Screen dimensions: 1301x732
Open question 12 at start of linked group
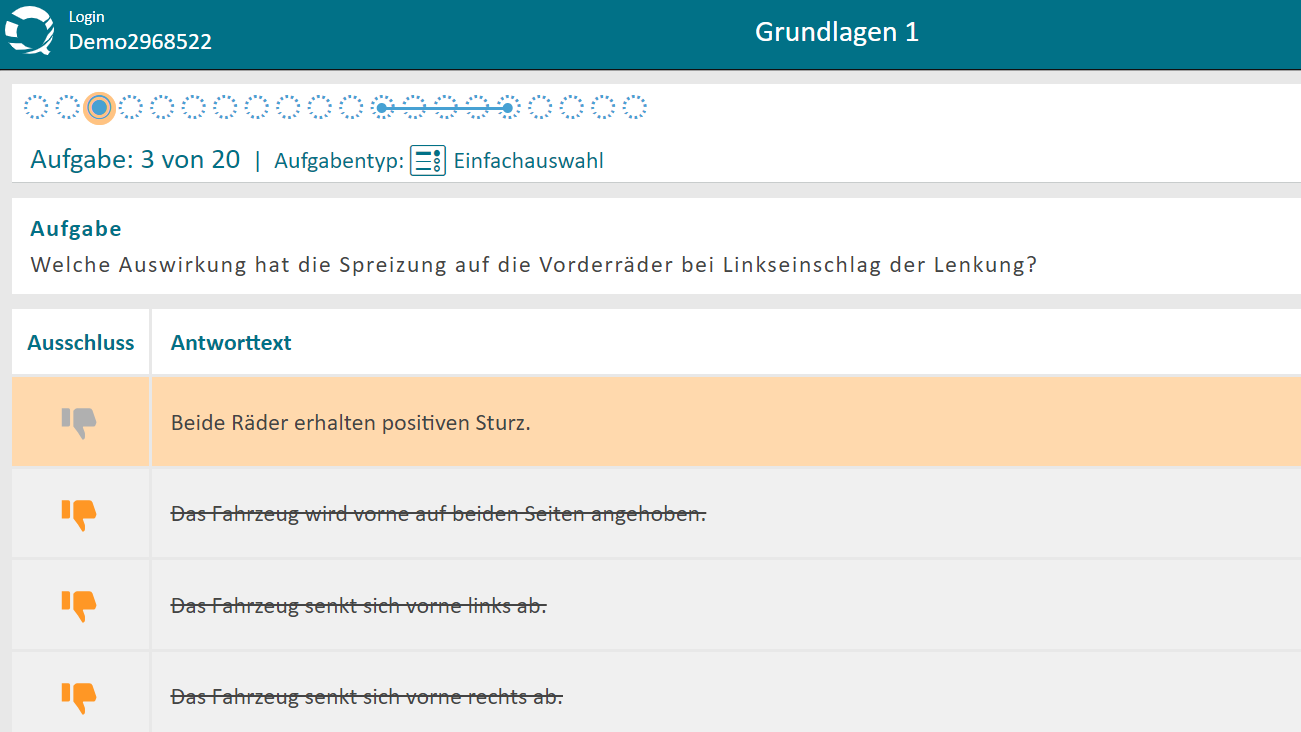(x=382, y=107)
